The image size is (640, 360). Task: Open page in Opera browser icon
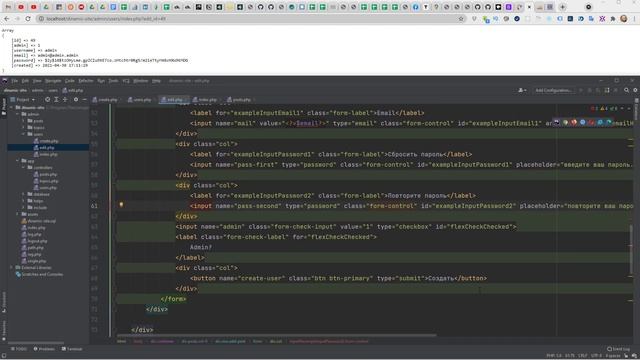click(x=591, y=122)
